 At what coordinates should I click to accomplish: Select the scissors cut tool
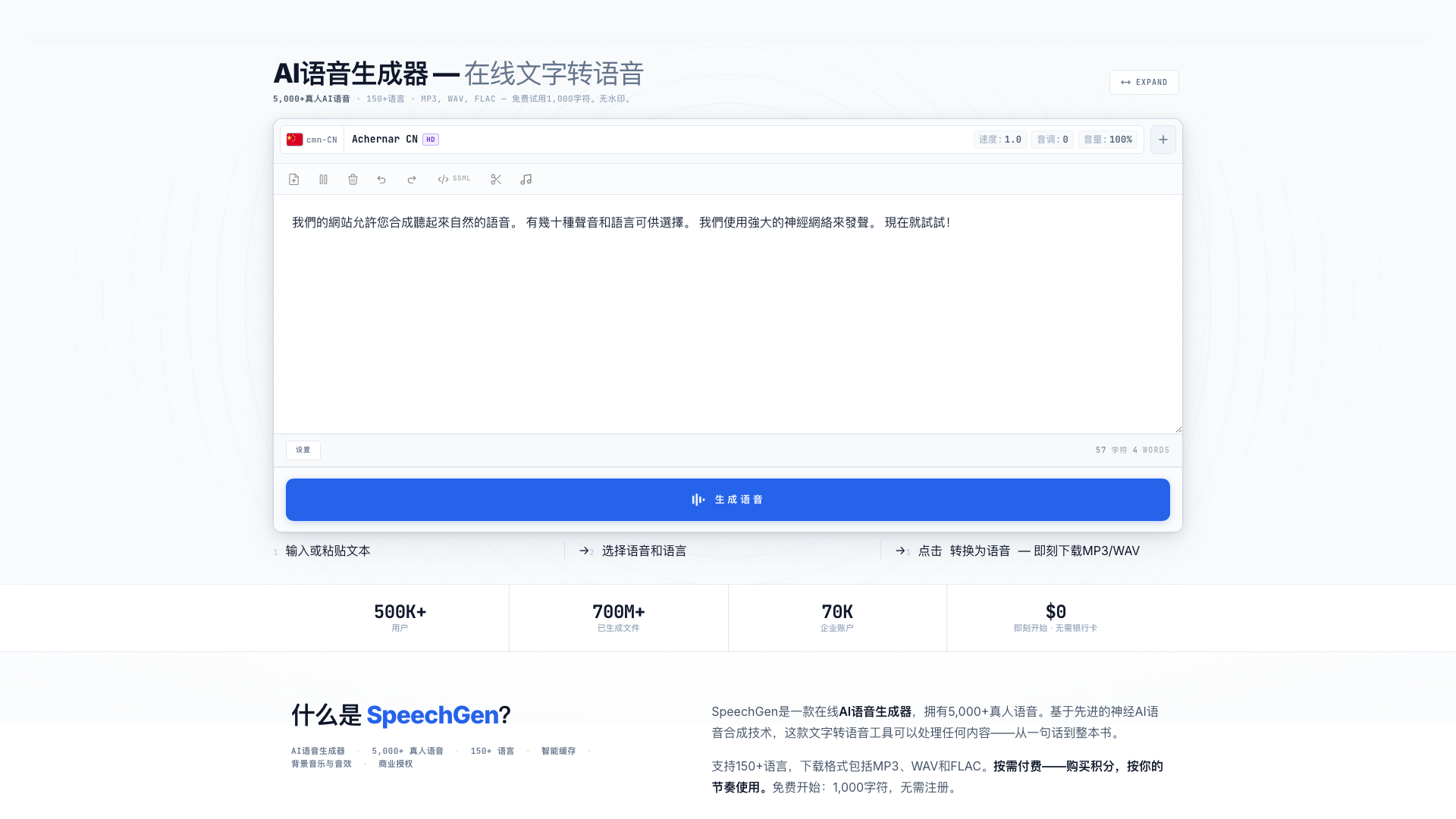496,180
